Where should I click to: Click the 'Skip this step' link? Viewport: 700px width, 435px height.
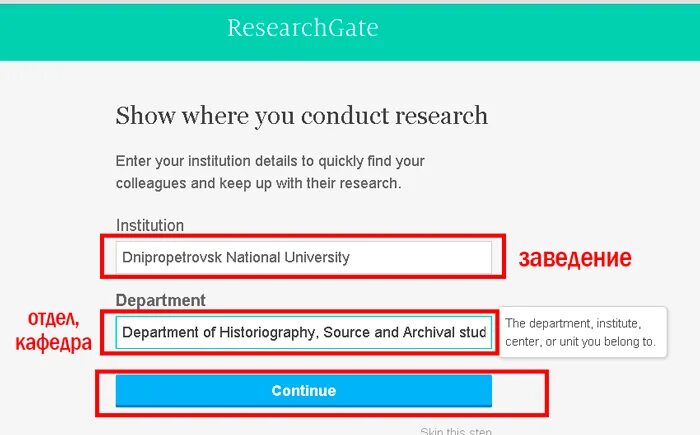(456, 430)
